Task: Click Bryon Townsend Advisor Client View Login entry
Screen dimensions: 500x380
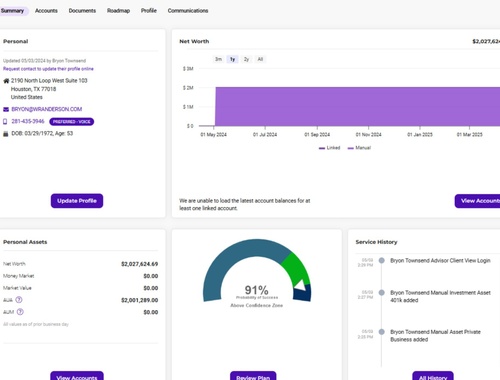Action: [x=440, y=261]
